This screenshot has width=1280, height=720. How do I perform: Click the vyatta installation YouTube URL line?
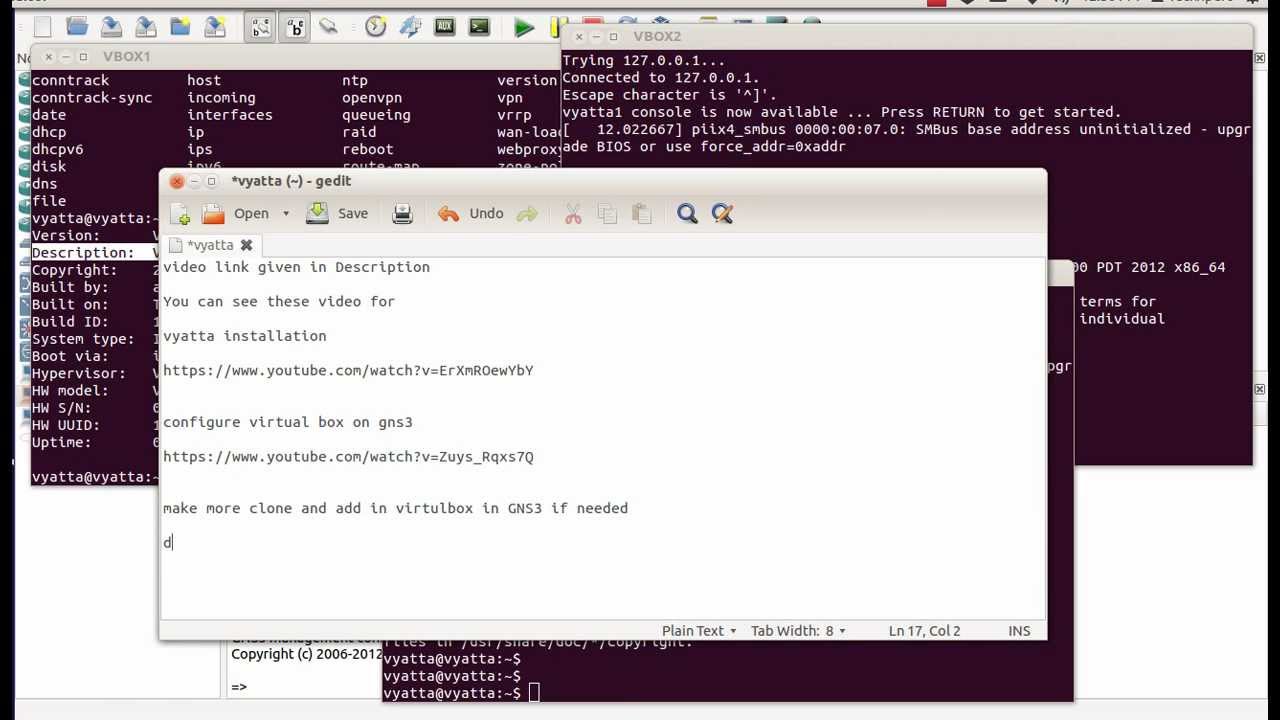pos(348,371)
